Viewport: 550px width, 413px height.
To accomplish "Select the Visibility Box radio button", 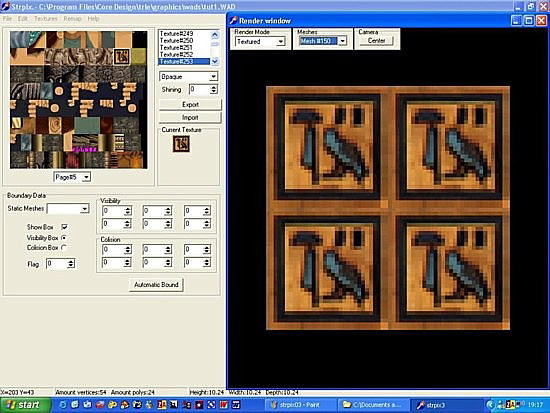I will click(x=64, y=238).
